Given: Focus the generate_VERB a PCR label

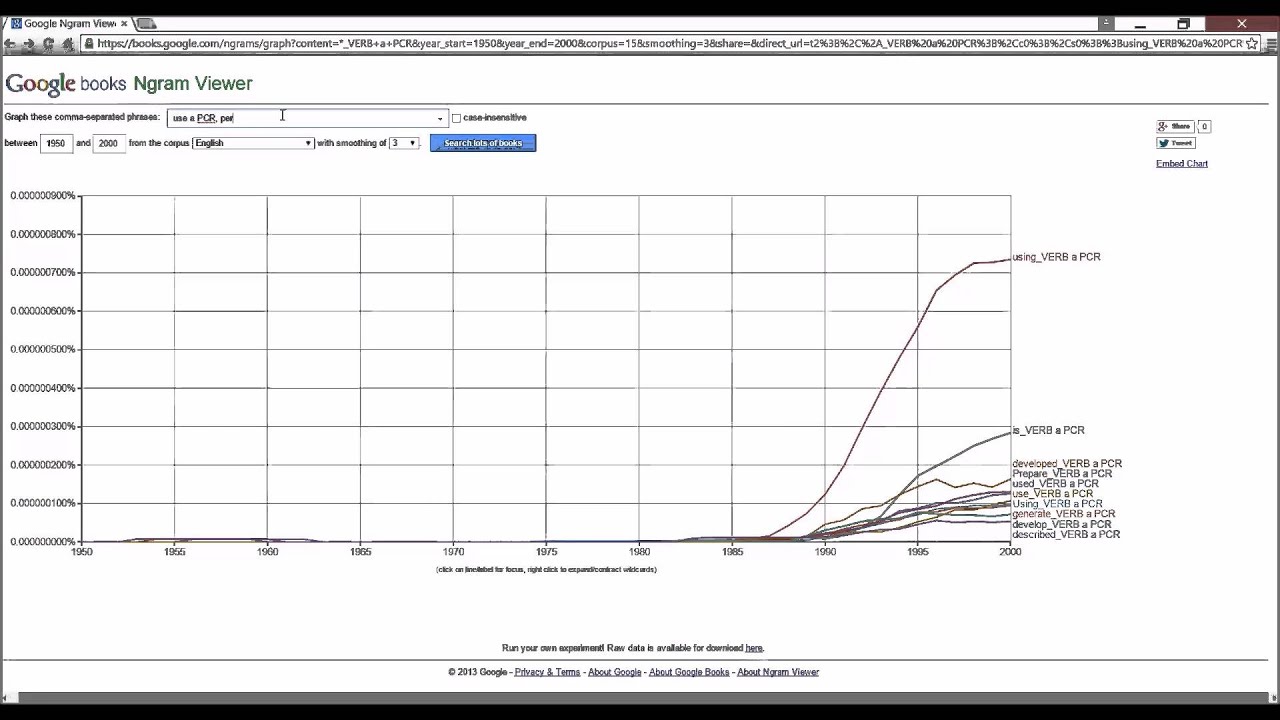Looking at the screenshot, I should tap(1063, 514).
